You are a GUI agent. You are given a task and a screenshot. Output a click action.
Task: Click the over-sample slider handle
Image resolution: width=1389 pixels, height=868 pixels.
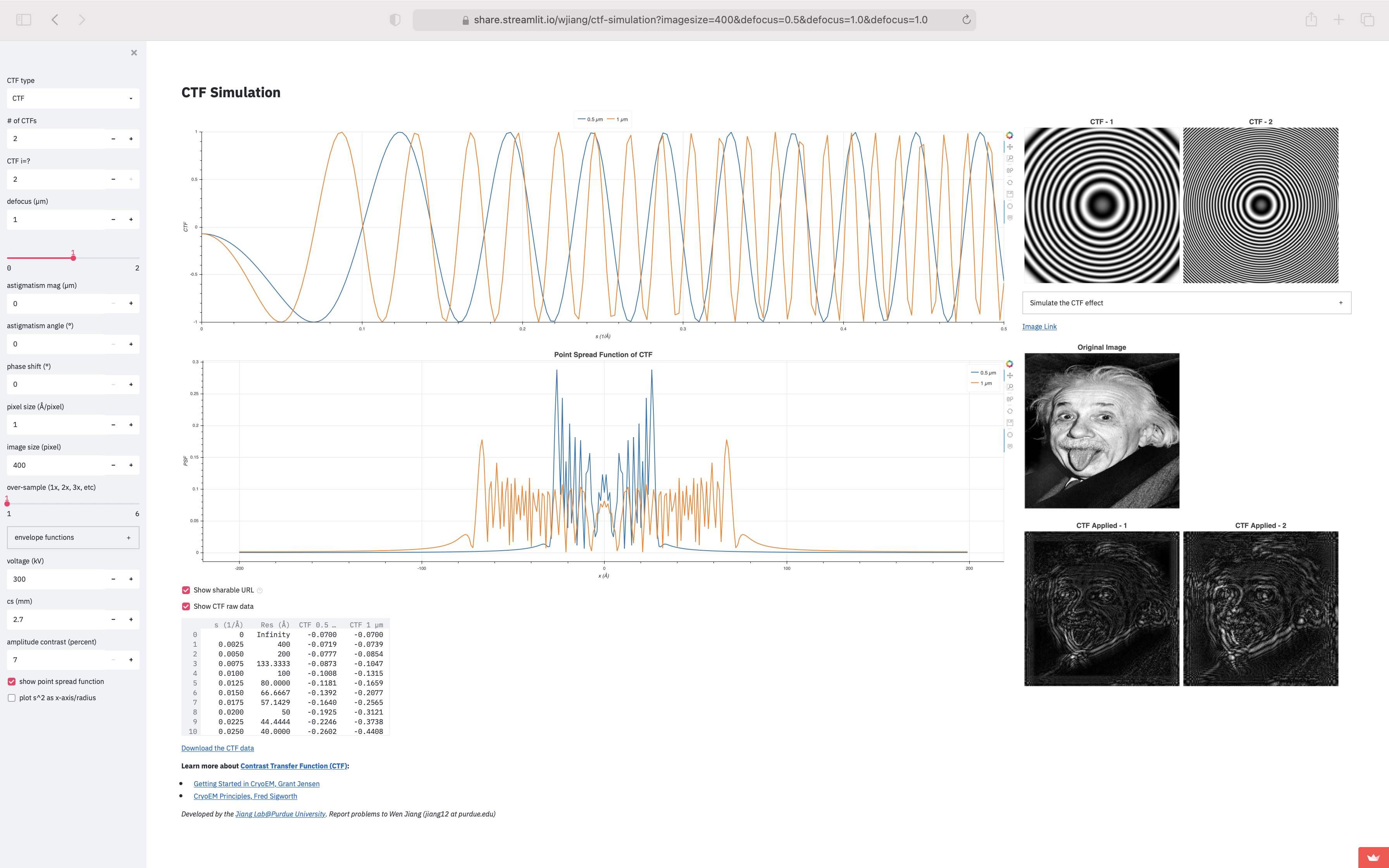(x=7, y=503)
